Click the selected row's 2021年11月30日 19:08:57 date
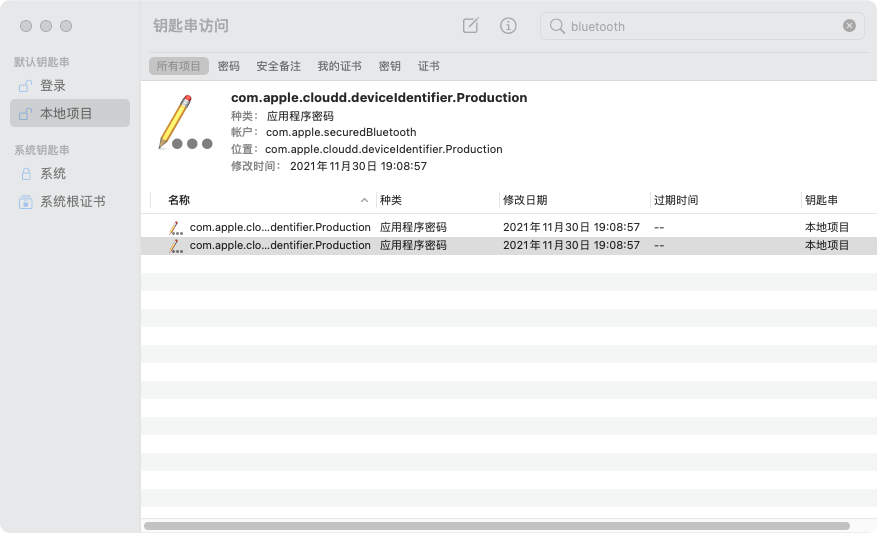 click(x=571, y=245)
